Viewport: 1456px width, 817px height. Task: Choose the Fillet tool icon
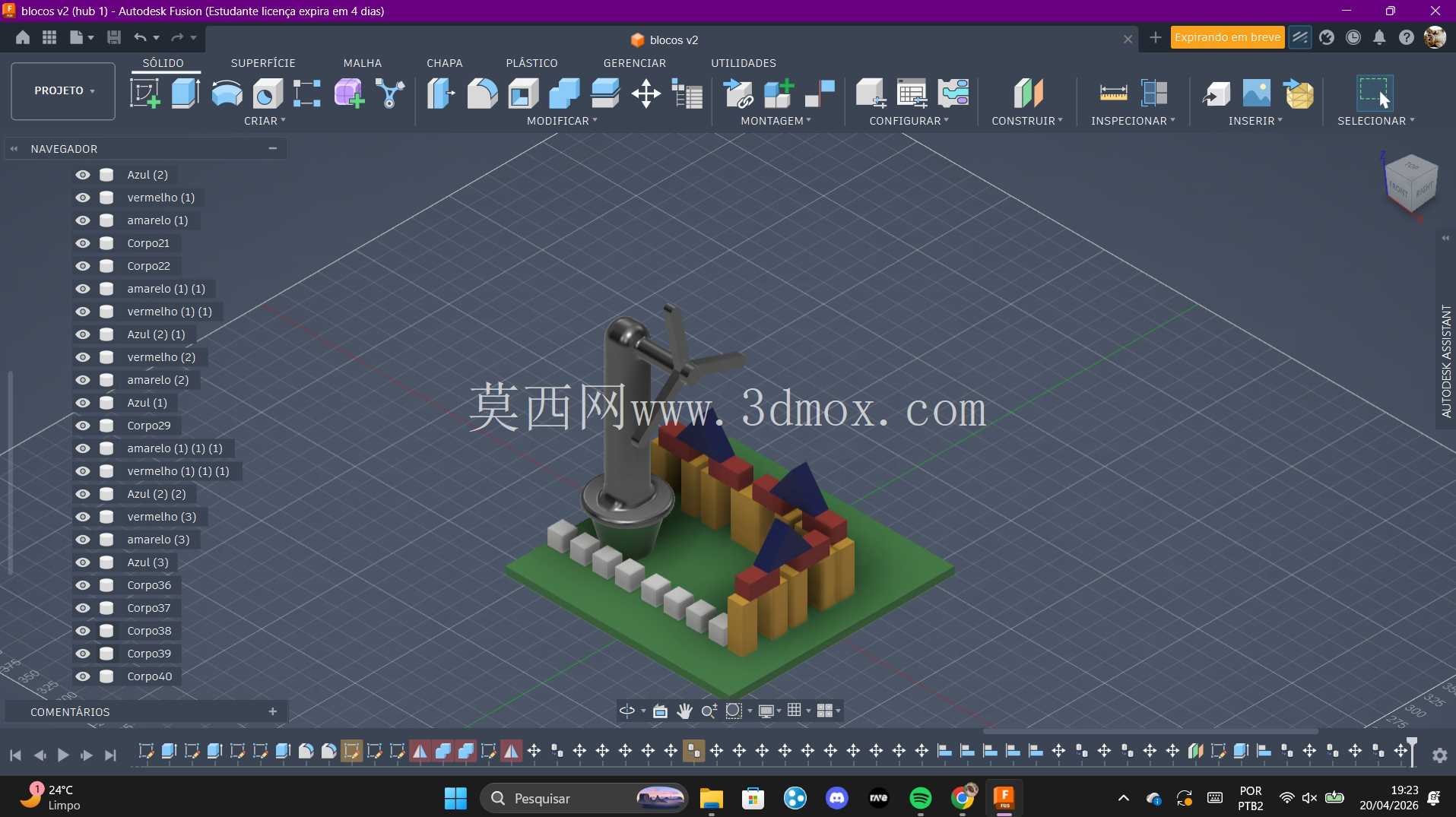pos(482,93)
